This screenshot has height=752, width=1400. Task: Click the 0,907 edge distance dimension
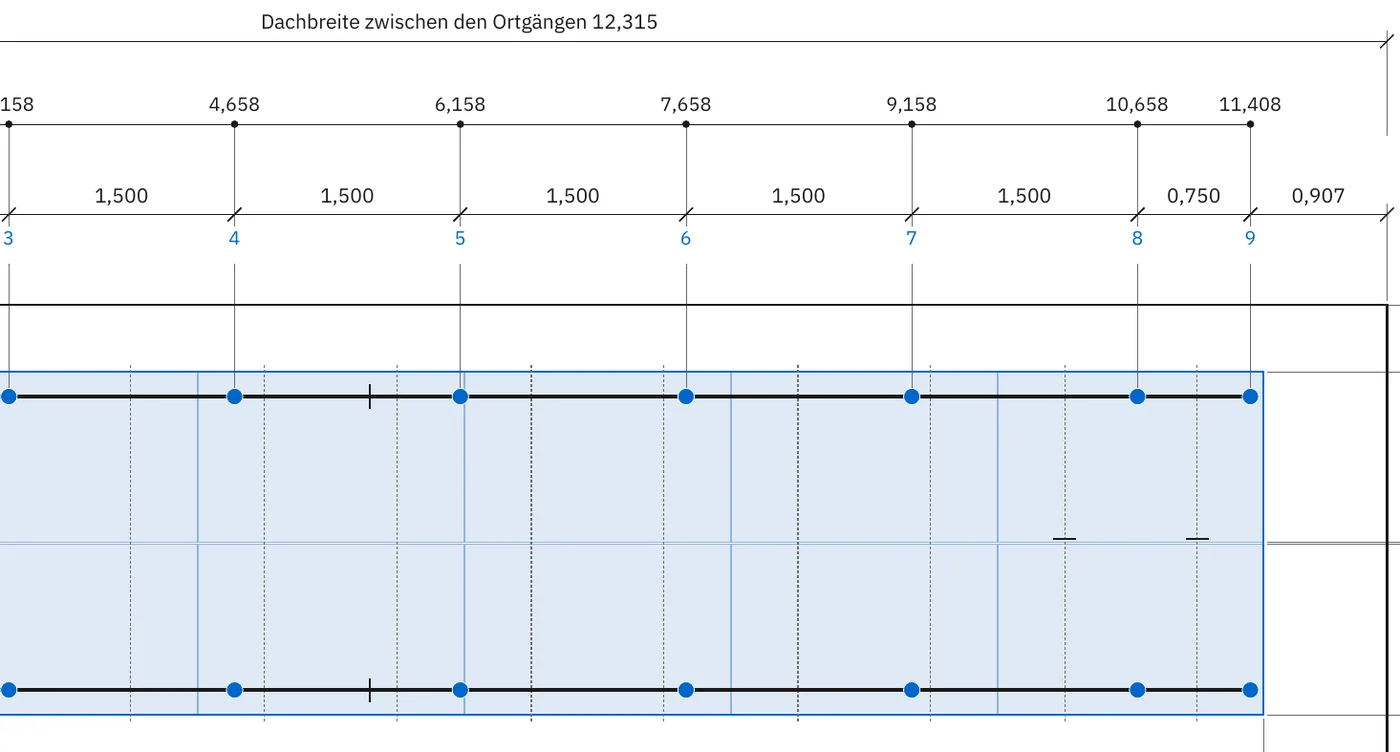[x=1318, y=196]
